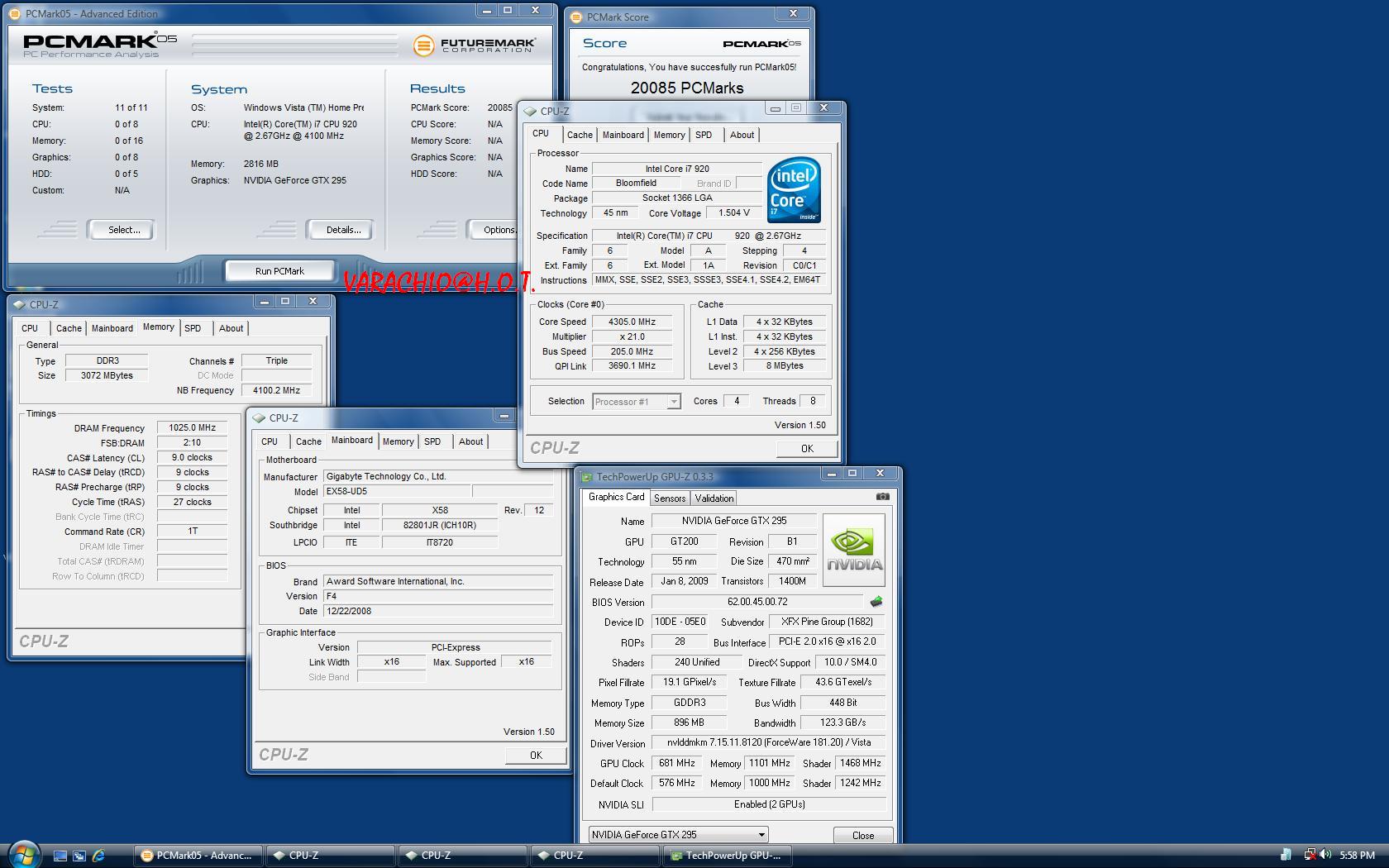This screenshot has width=1389, height=868.
Task: Click the BIOS Date value 12/22/2008
Action: 438,611
